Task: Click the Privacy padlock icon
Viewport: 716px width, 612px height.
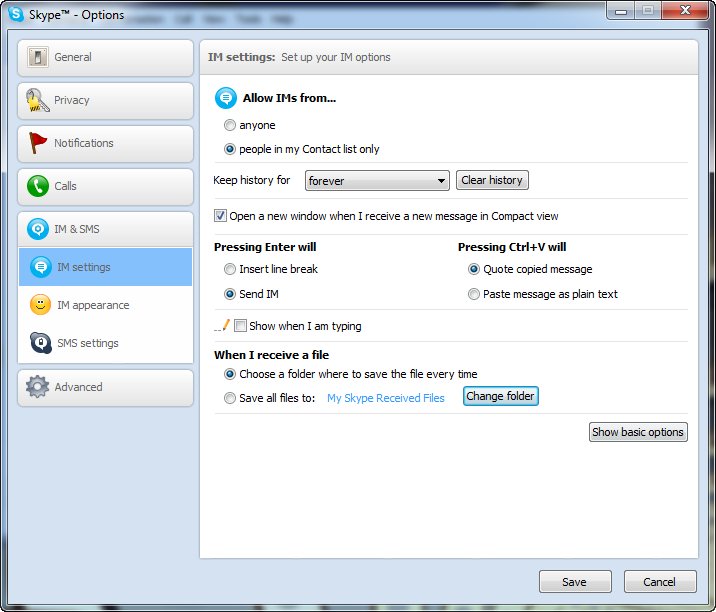Action: point(38,101)
